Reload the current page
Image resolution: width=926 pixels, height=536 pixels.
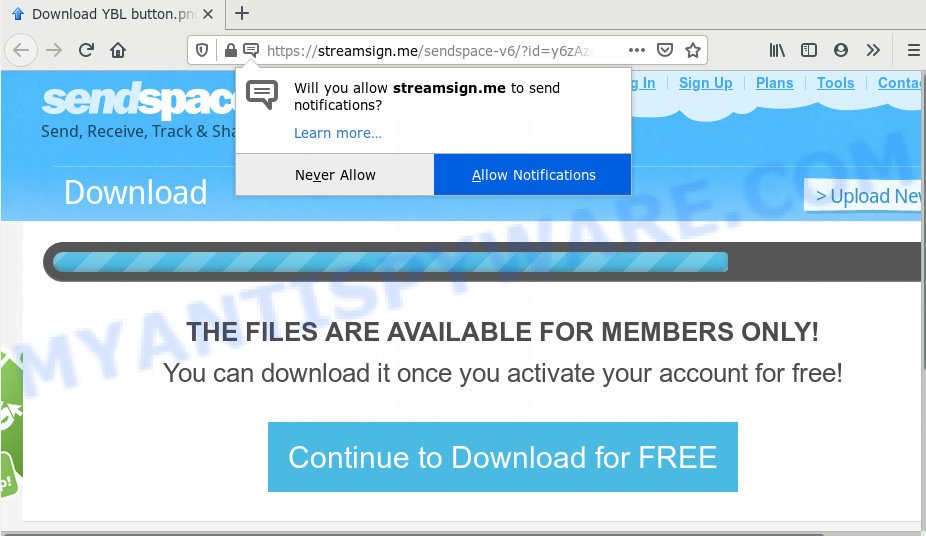pos(86,50)
